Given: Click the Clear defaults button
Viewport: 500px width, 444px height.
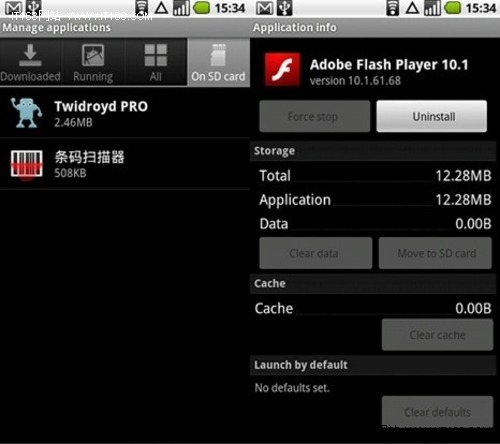Looking at the screenshot, I should coord(437,412).
